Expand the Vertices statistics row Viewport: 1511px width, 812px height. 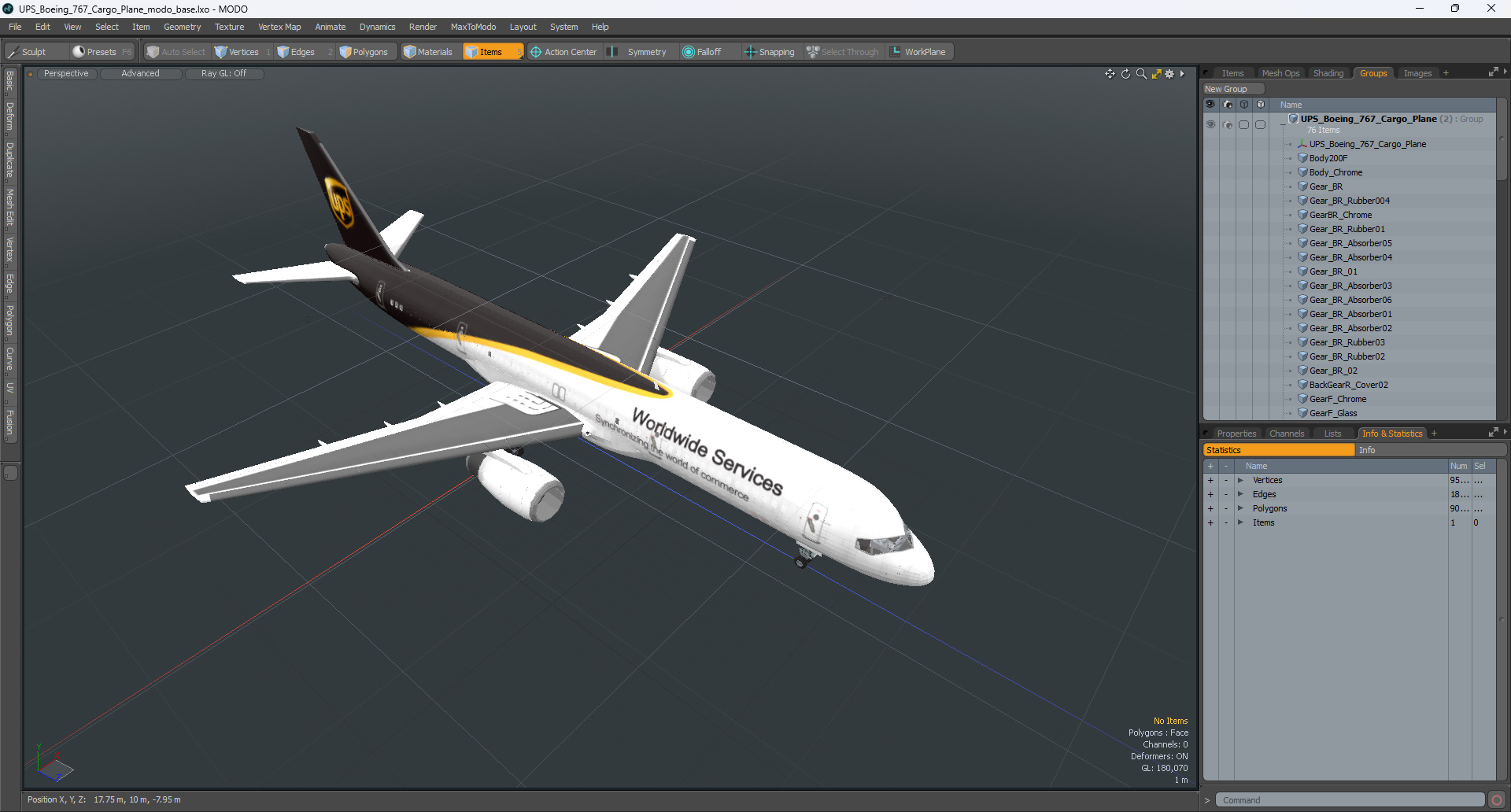point(1240,480)
